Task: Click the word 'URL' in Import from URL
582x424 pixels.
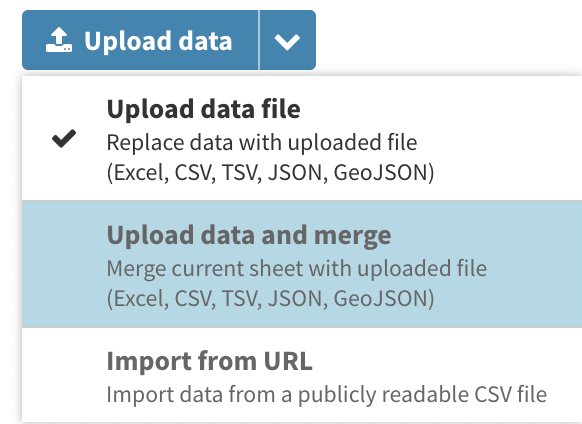Action: (288, 361)
